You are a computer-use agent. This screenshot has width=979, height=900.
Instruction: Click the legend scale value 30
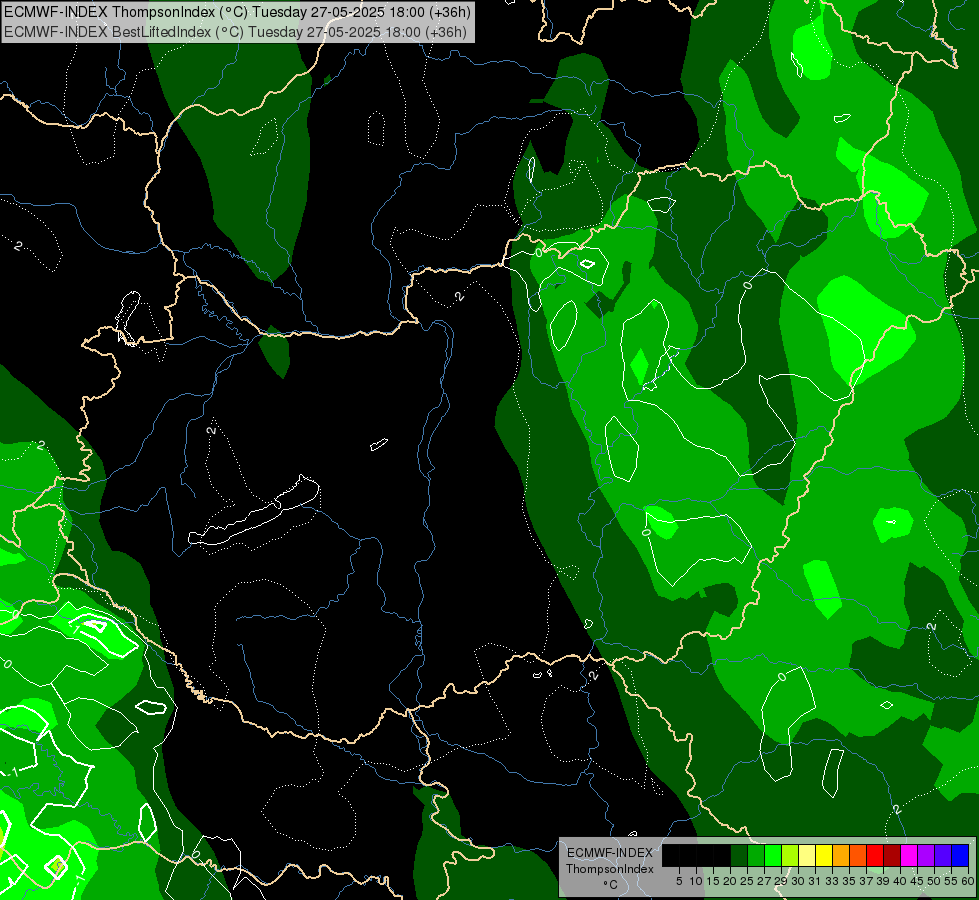(x=798, y=881)
